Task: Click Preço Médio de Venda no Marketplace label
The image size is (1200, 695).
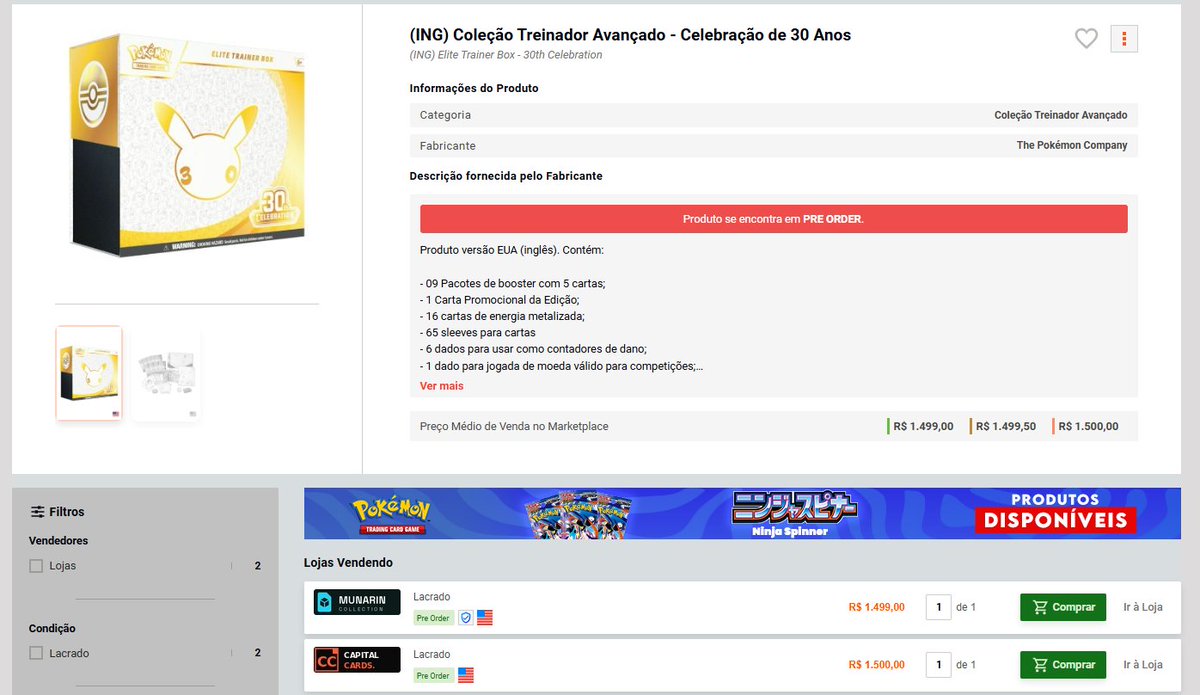Action: [x=514, y=426]
